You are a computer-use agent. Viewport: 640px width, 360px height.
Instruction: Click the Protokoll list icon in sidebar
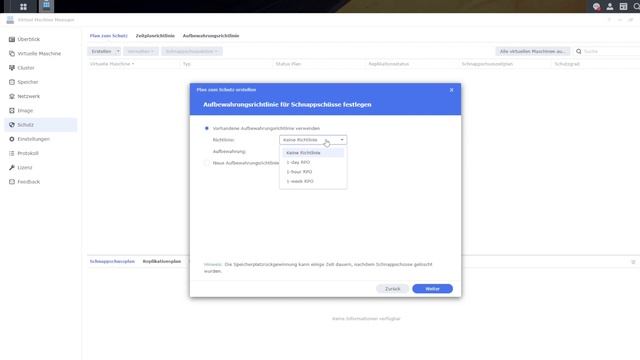tap(12, 153)
